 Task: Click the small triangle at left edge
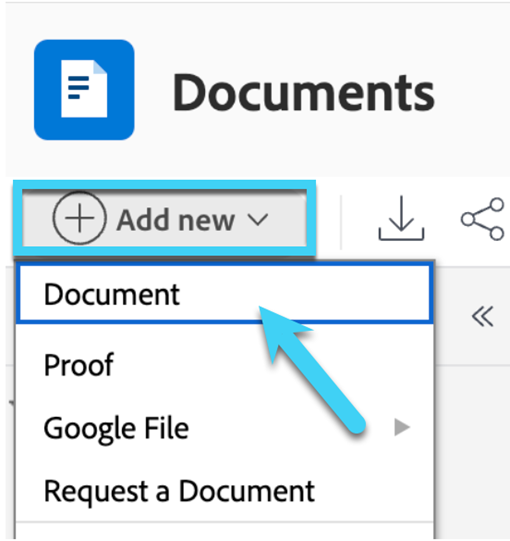12,403
